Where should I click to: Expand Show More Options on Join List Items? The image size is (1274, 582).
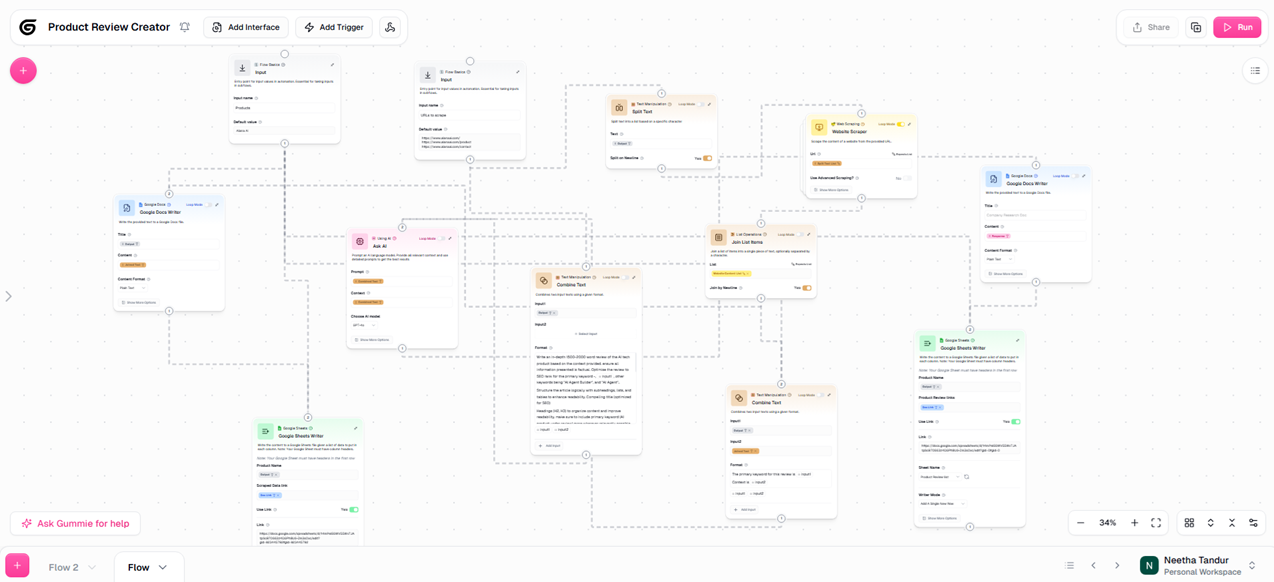click(x=748, y=290)
